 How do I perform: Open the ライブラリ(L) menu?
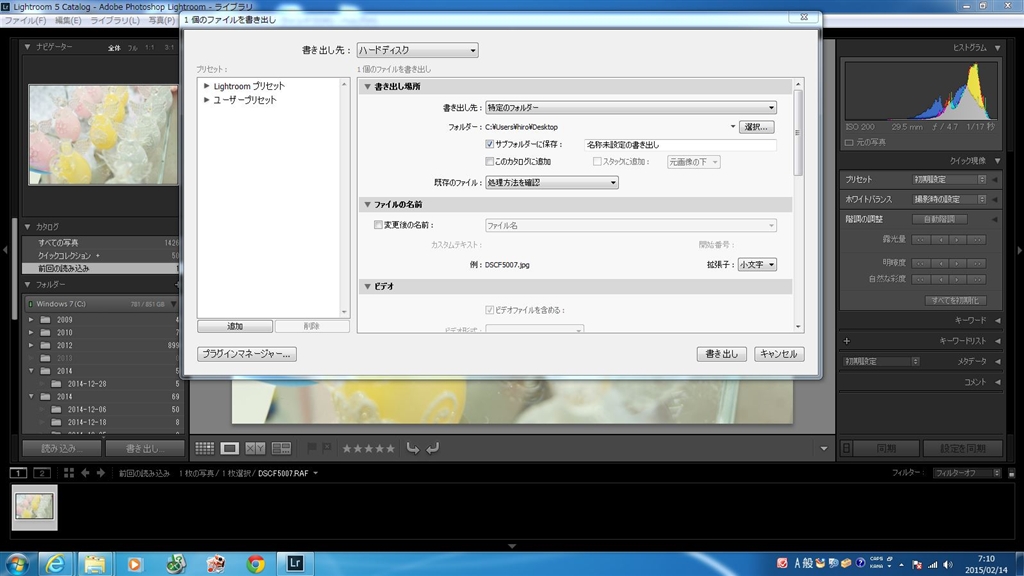click(x=115, y=20)
